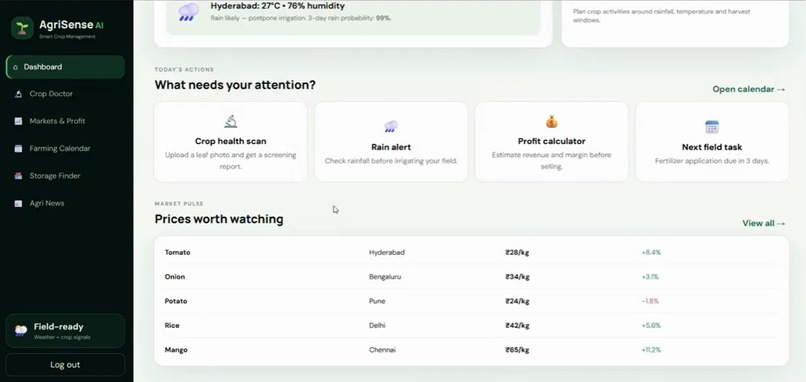Viewport: 806px width, 382px height.
Task: Go to Crop Doctor page
Action: pyautogui.click(x=65, y=94)
